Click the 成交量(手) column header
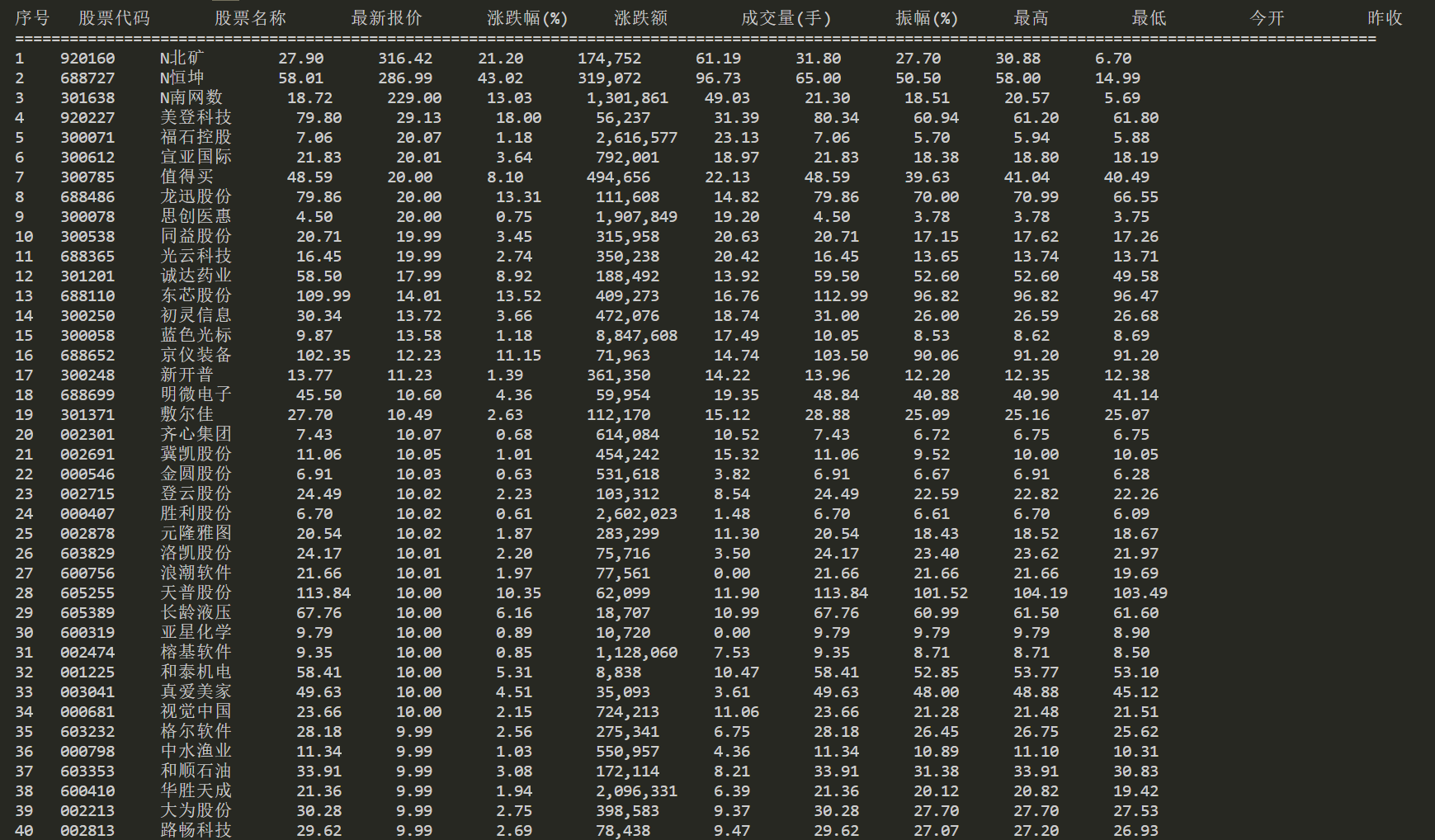This screenshot has height=840, width=1435. click(x=786, y=17)
